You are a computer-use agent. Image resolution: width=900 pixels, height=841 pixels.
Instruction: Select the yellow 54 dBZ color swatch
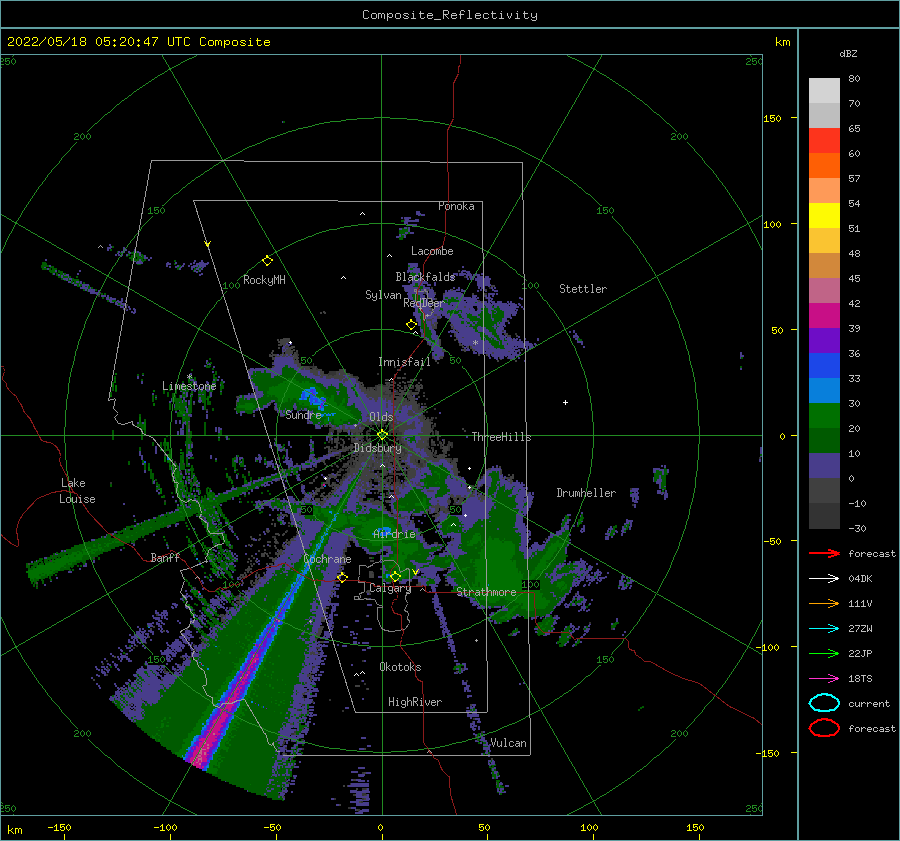point(824,215)
